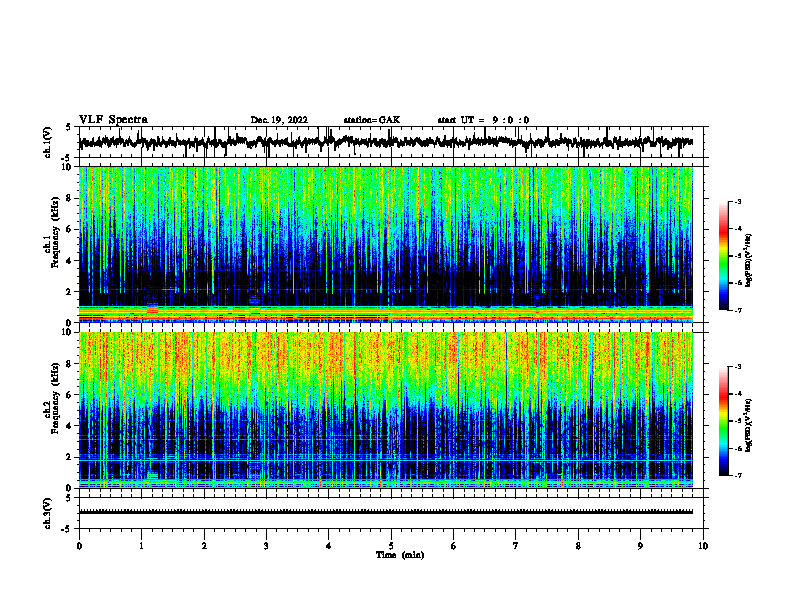Click the "ch.3(V)" waveform axis label
The width and height of the screenshot is (792, 612).
[48, 514]
